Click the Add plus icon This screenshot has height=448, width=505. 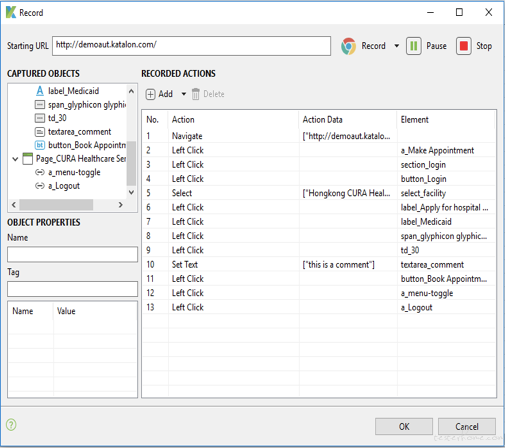coord(150,94)
